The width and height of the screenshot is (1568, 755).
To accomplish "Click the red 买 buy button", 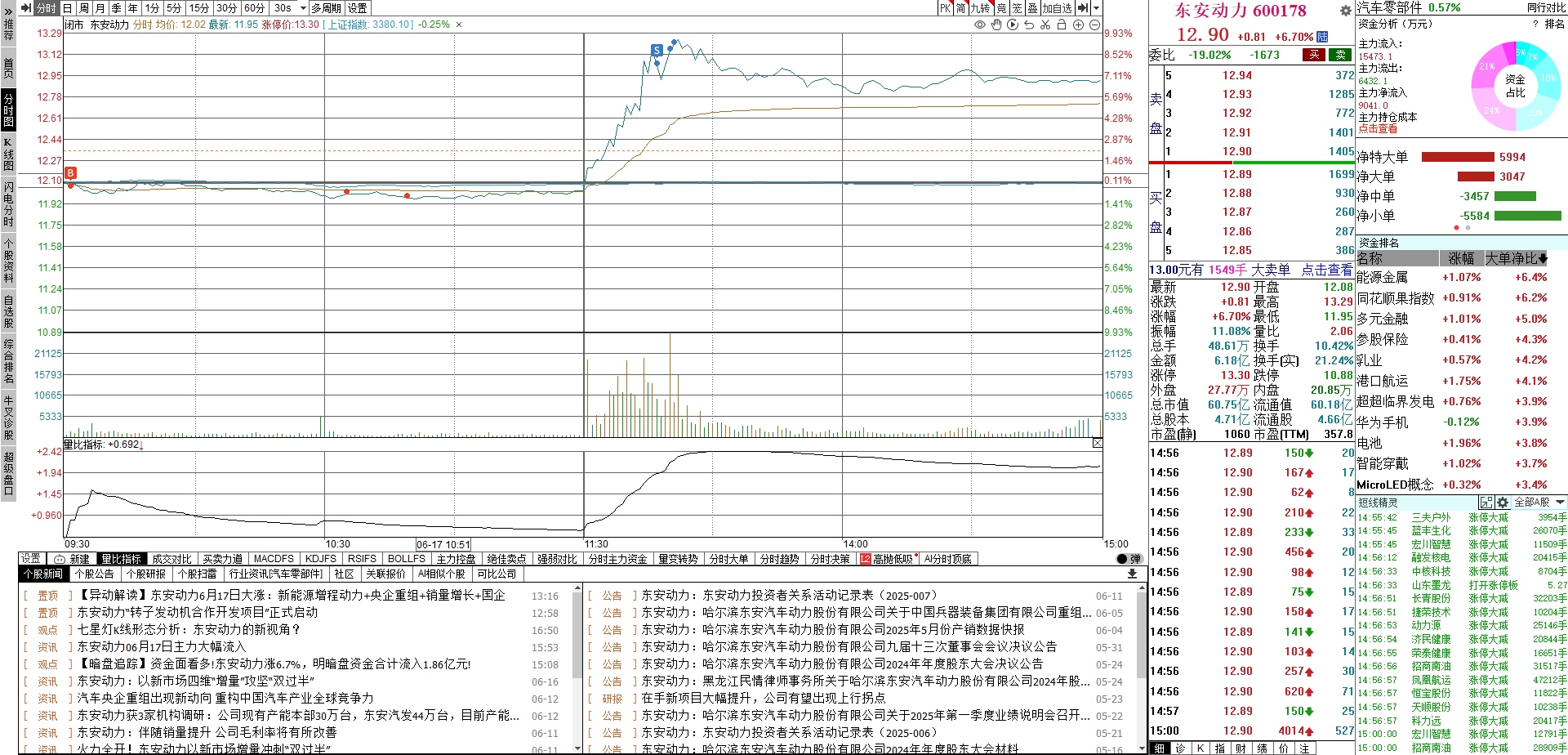I will [x=1314, y=55].
